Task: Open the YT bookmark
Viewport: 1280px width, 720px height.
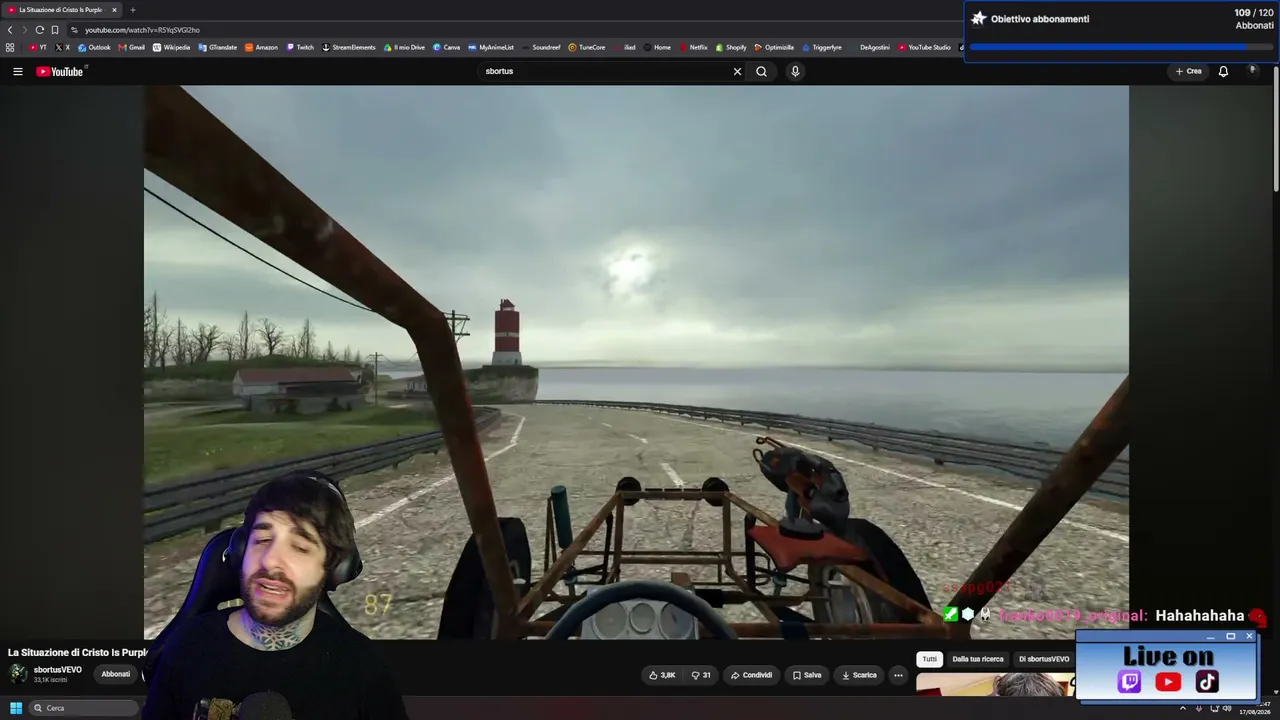Action: click(x=38, y=47)
